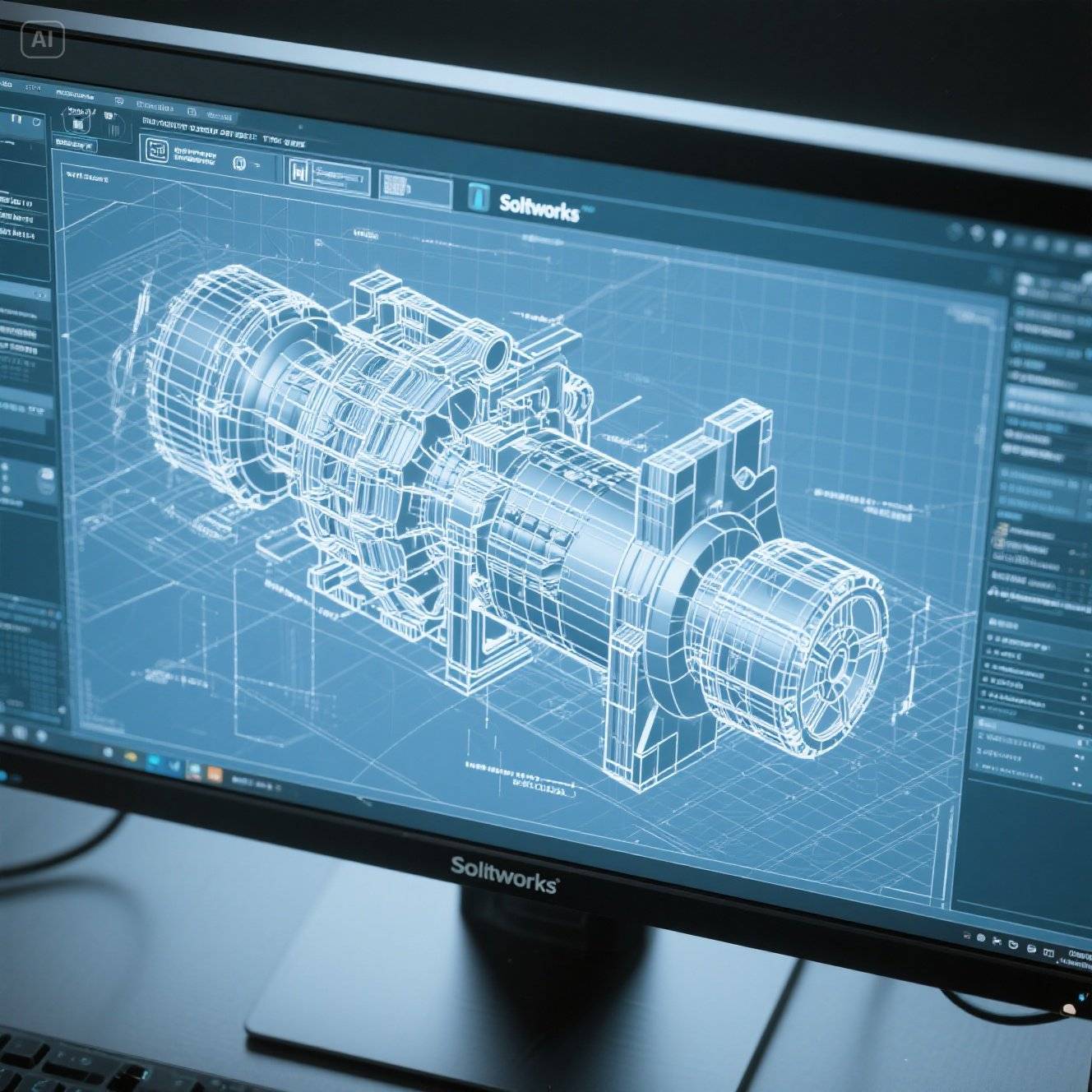Image resolution: width=1092 pixels, height=1092 pixels.
Task: Click the small labeled button below the top-left icons
Action: coord(76,145)
